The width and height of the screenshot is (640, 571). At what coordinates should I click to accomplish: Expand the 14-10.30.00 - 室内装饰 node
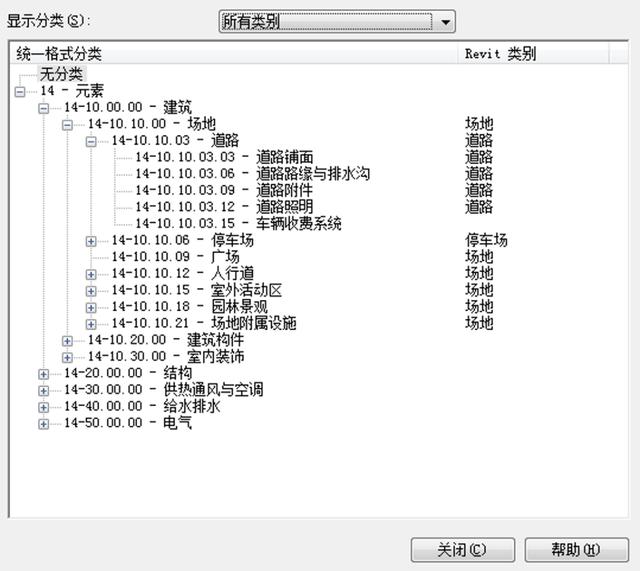pyautogui.click(x=67, y=358)
